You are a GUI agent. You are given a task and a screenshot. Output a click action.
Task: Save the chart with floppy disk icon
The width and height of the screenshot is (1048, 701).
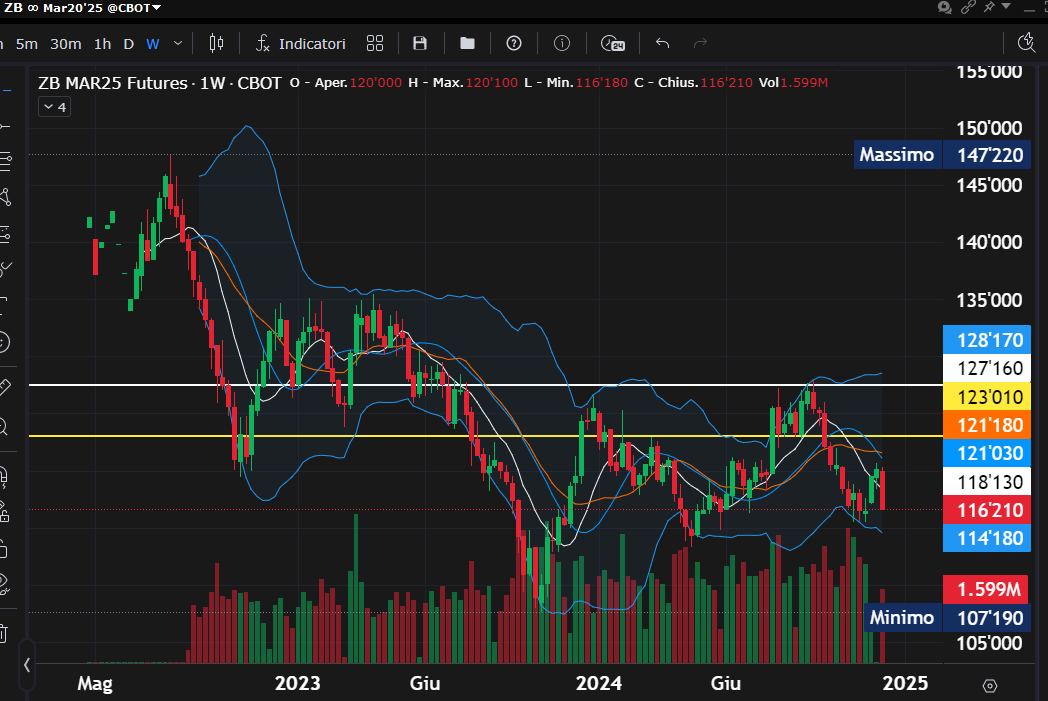point(420,43)
